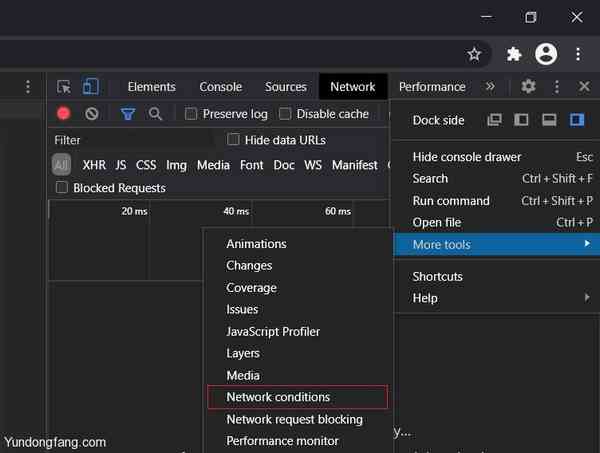
Task: Select Hide console drawer menu item
Action: pos(496,157)
